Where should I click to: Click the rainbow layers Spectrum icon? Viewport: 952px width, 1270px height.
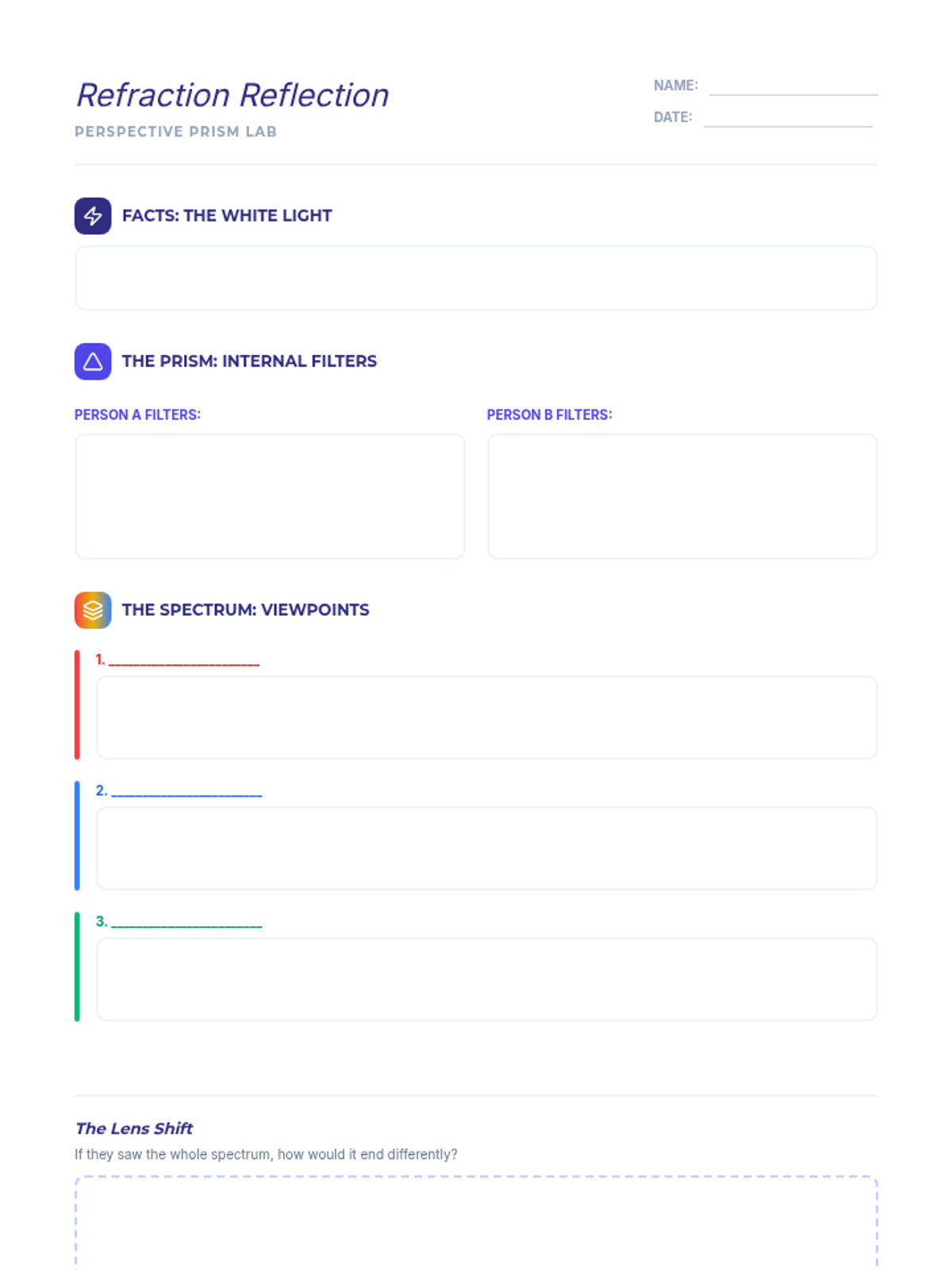click(93, 610)
